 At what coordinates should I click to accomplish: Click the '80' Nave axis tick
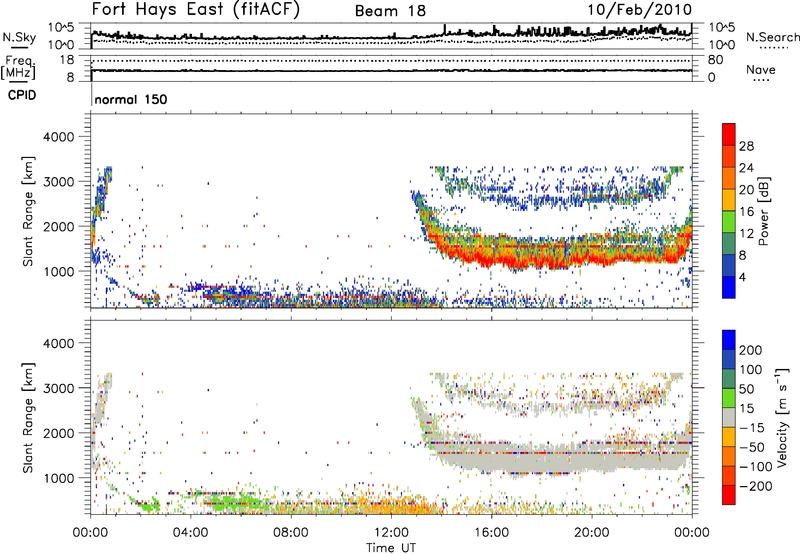(716, 60)
